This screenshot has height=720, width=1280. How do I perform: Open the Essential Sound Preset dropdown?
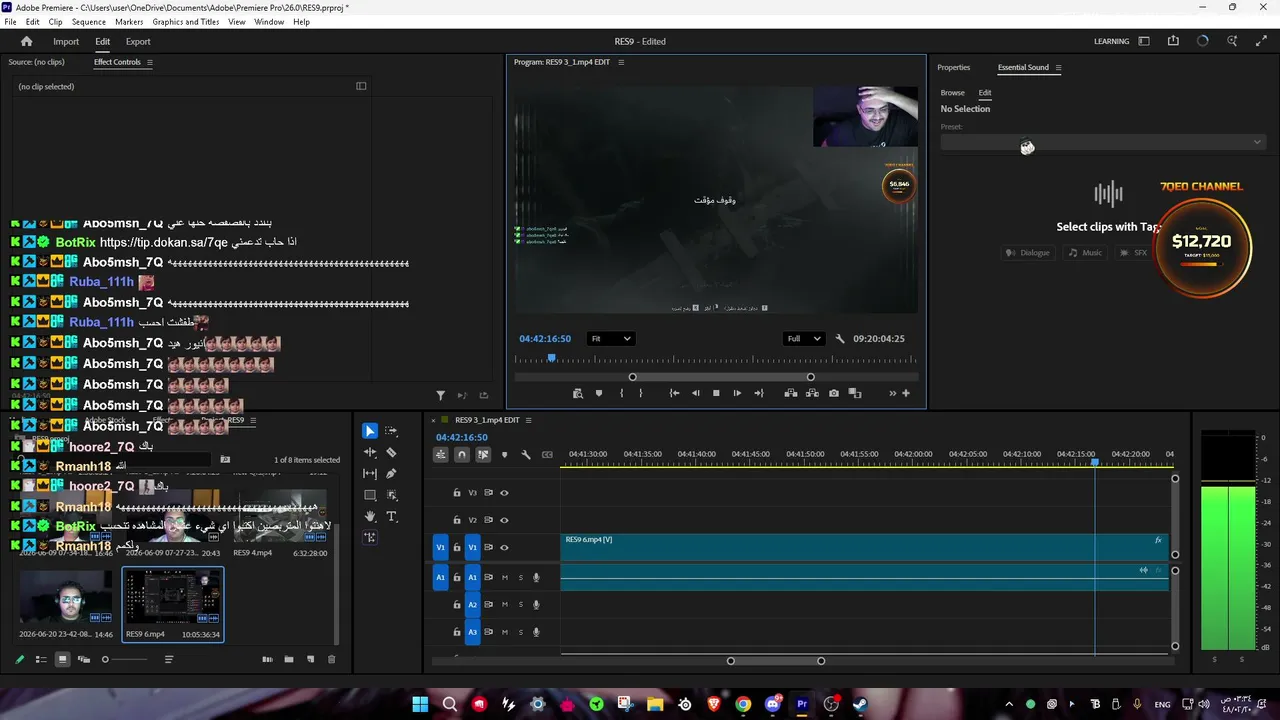(x=1102, y=142)
